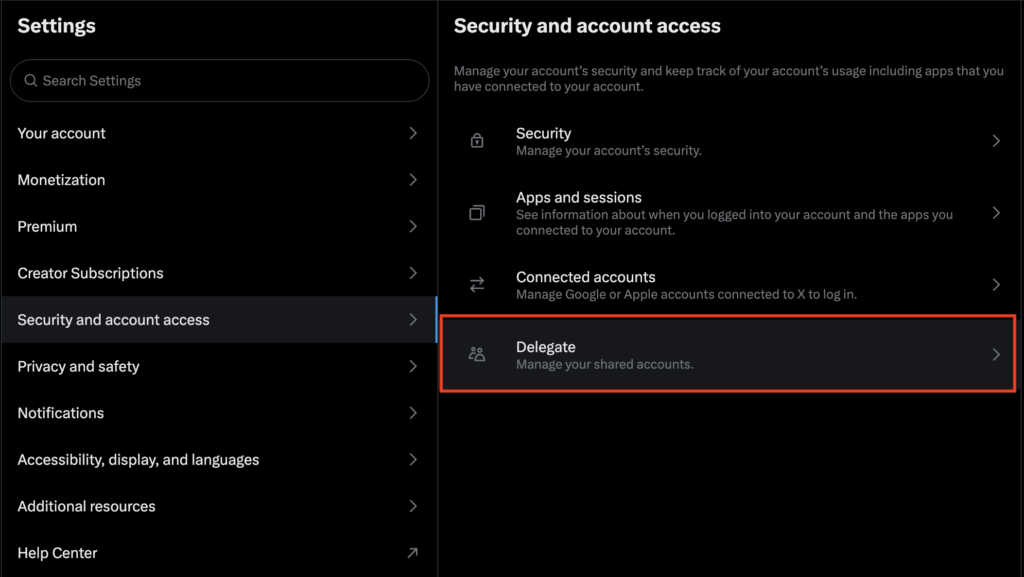Open the Connected accounts chevron
This screenshot has width=1024, height=577.
pyautogui.click(x=996, y=285)
